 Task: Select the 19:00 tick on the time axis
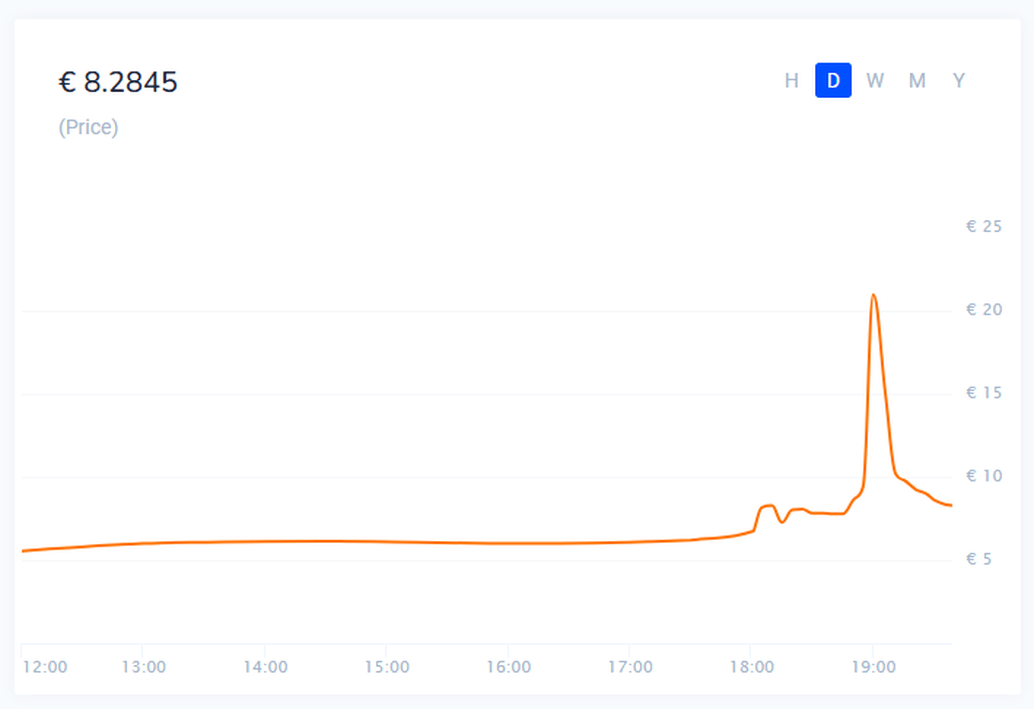pos(873,667)
